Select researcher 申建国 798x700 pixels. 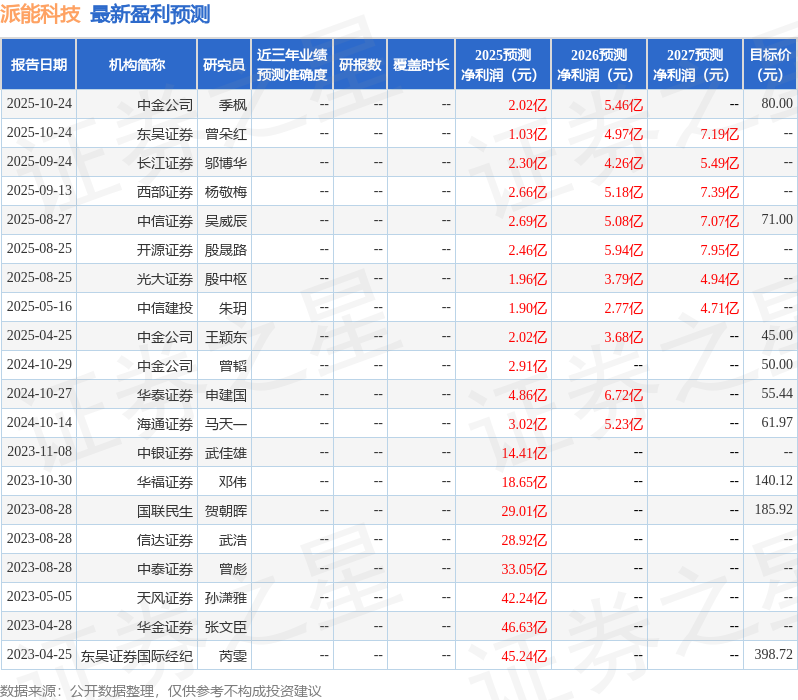226,395
